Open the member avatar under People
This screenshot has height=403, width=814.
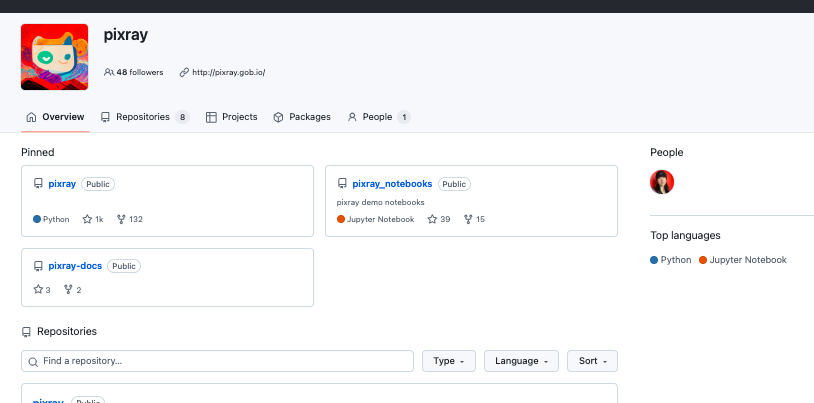pyautogui.click(x=662, y=182)
